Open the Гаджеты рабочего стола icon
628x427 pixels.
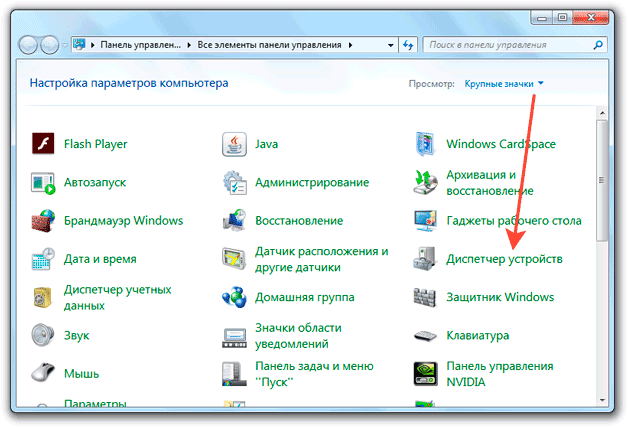pyautogui.click(x=425, y=221)
